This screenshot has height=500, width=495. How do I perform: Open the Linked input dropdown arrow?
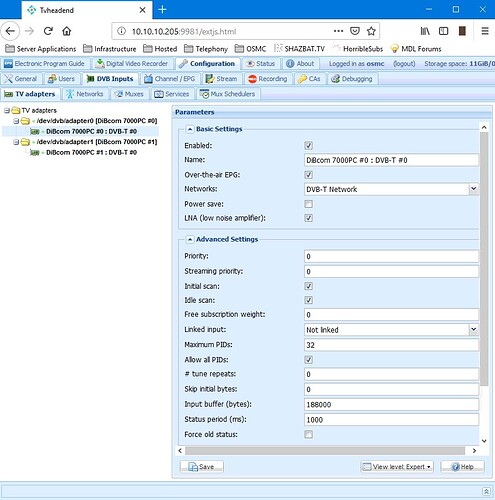pos(474,330)
